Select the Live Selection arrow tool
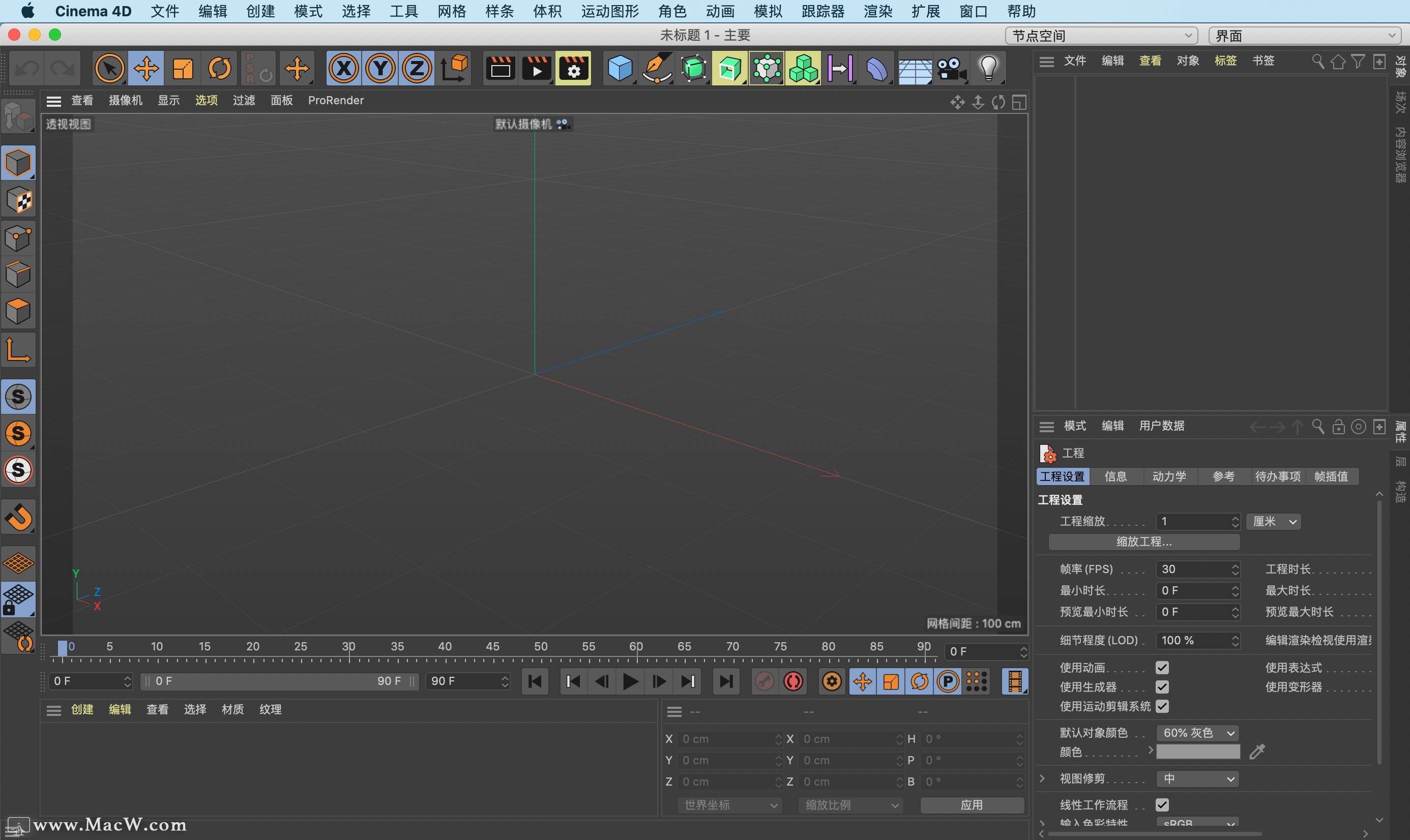Viewport: 1410px width, 840px height. coord(110,69)
